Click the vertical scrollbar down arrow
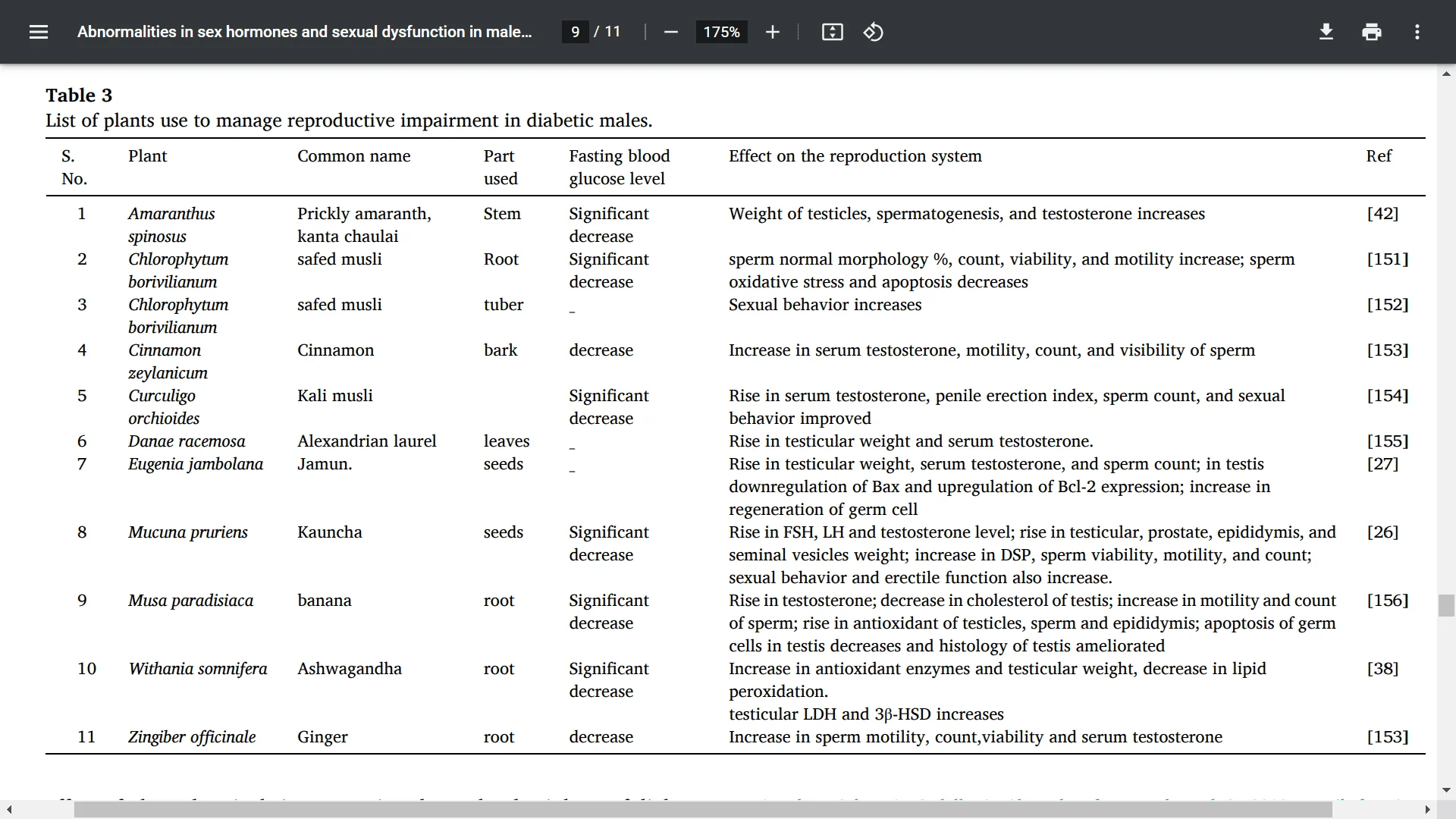Image resolution: width=1456 pixels, height=819 pixels. [x=1446, y=790]
